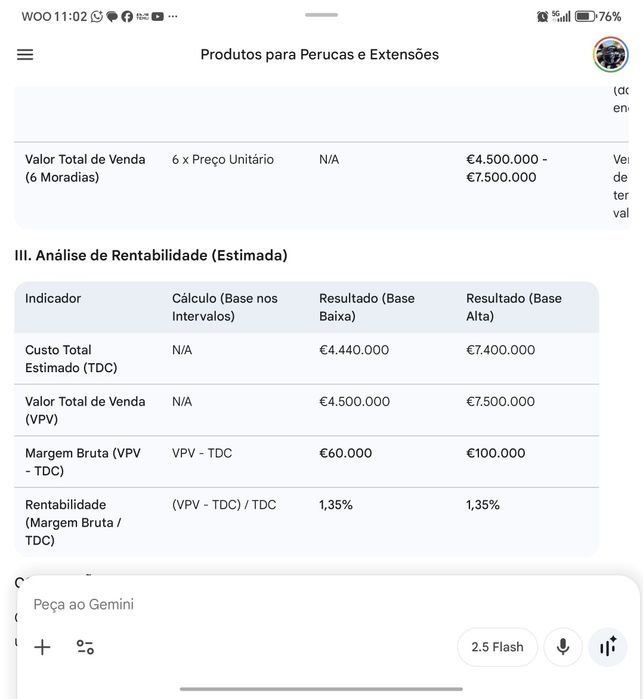Screen dimensions: 643x699
Task: Open the tools sliders icon
Action: pos(86,647)
